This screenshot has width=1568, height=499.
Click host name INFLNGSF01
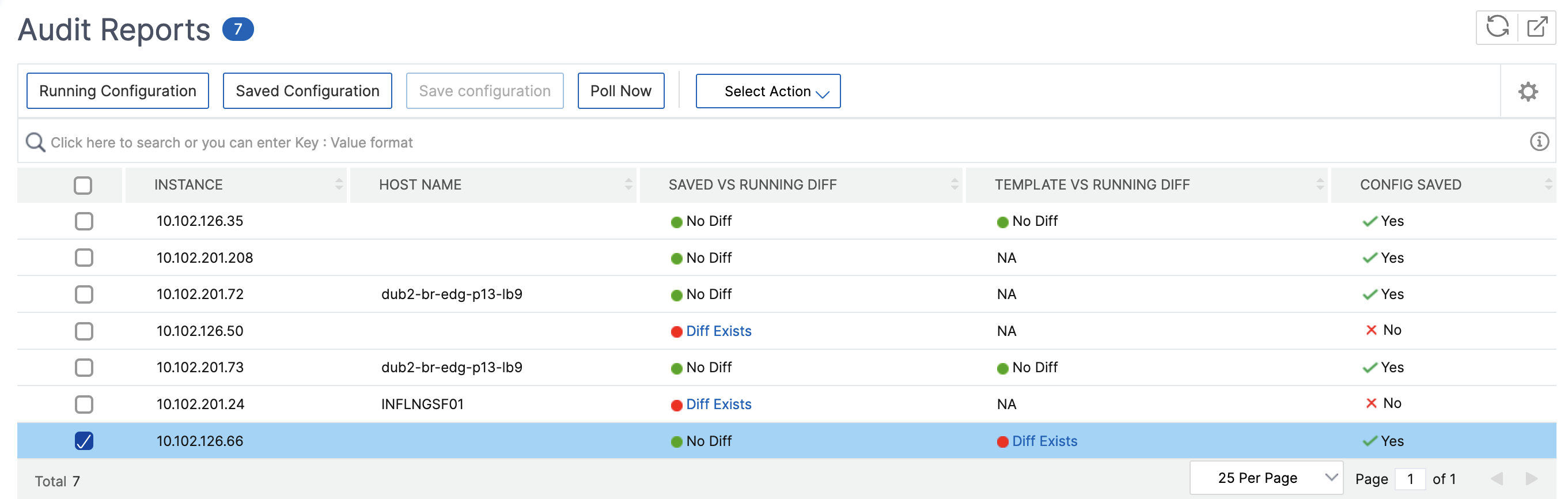(422, 404)
